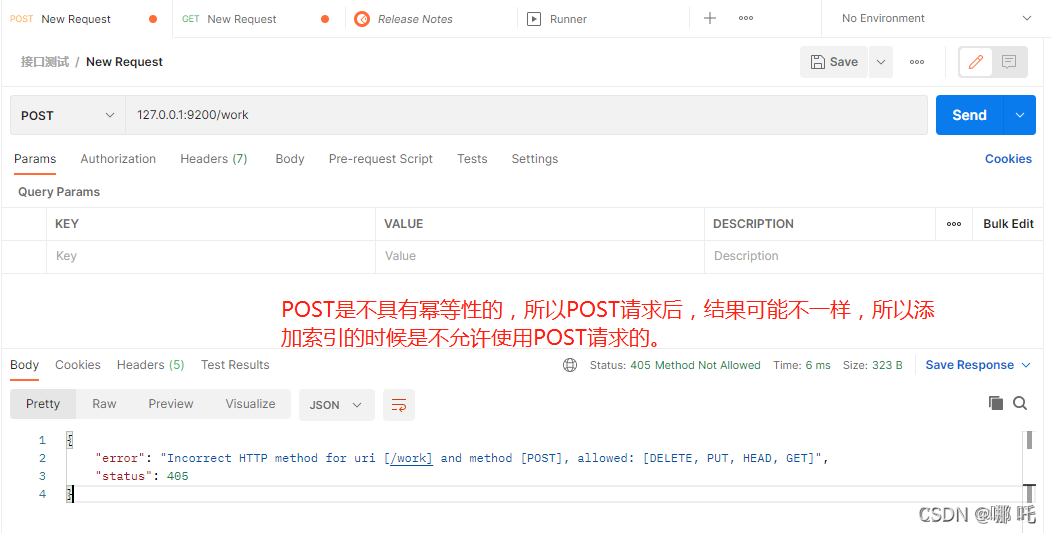Open the Authorization tab

point(118,159)
